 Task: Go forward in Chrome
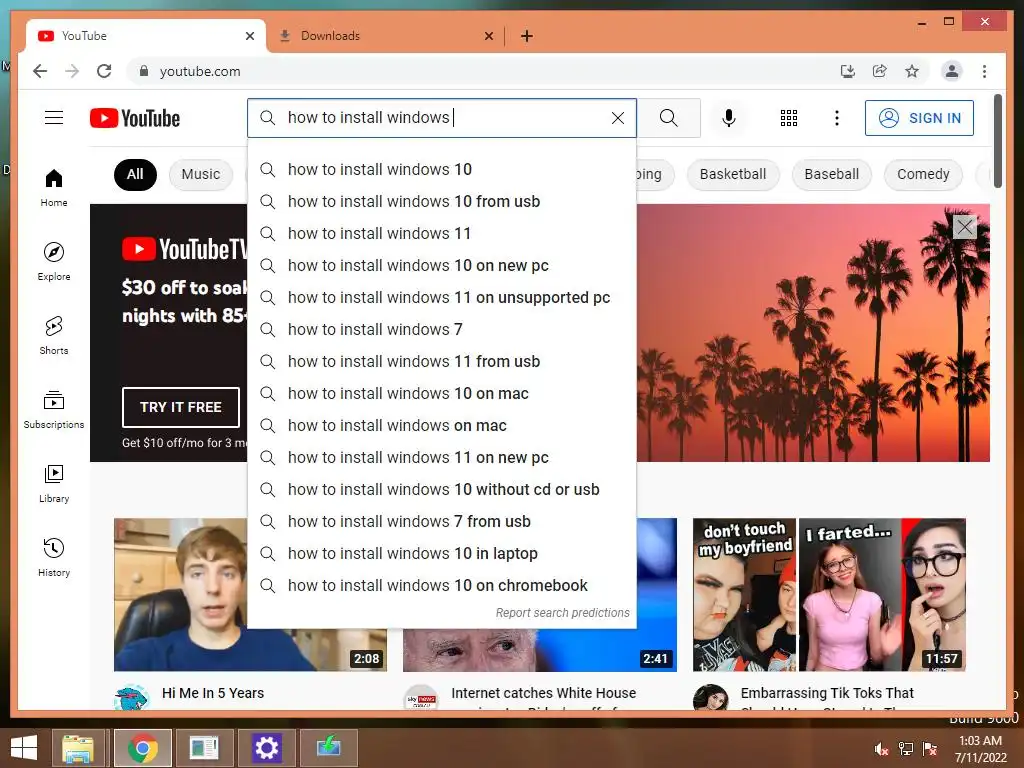[72, 71]
